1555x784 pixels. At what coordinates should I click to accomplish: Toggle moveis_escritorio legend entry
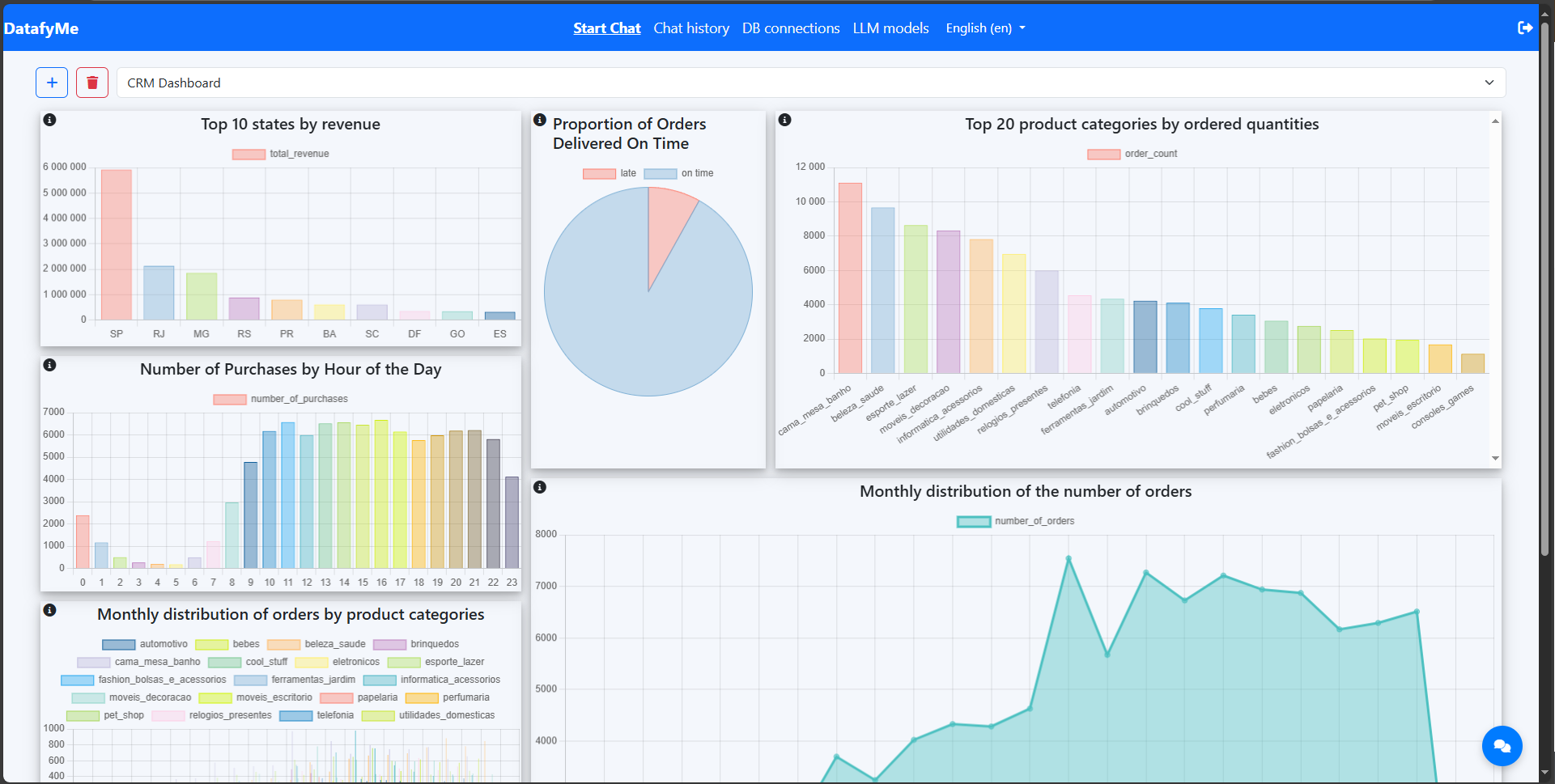click(x=256, y=697)
